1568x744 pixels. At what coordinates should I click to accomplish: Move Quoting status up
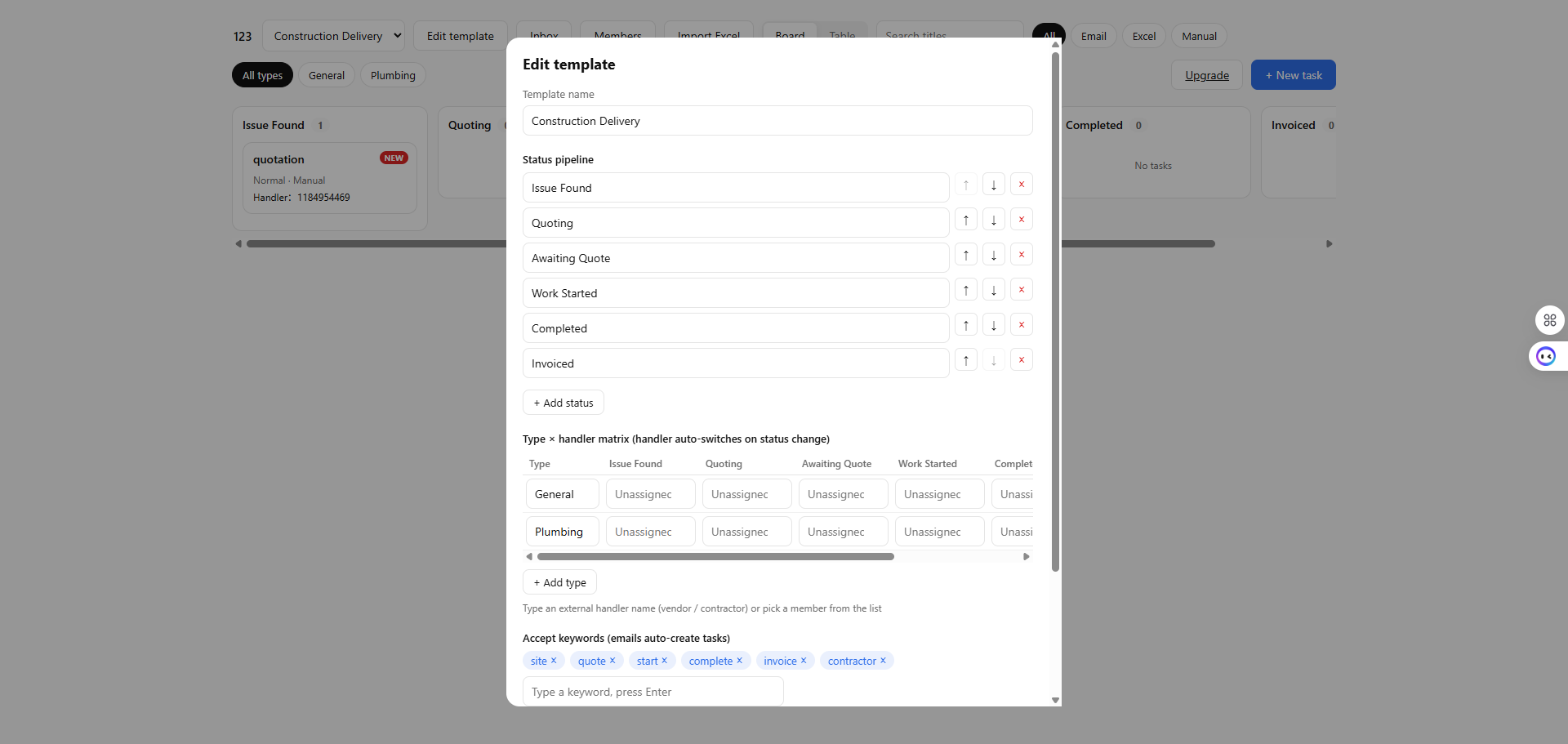click(965, 220)
